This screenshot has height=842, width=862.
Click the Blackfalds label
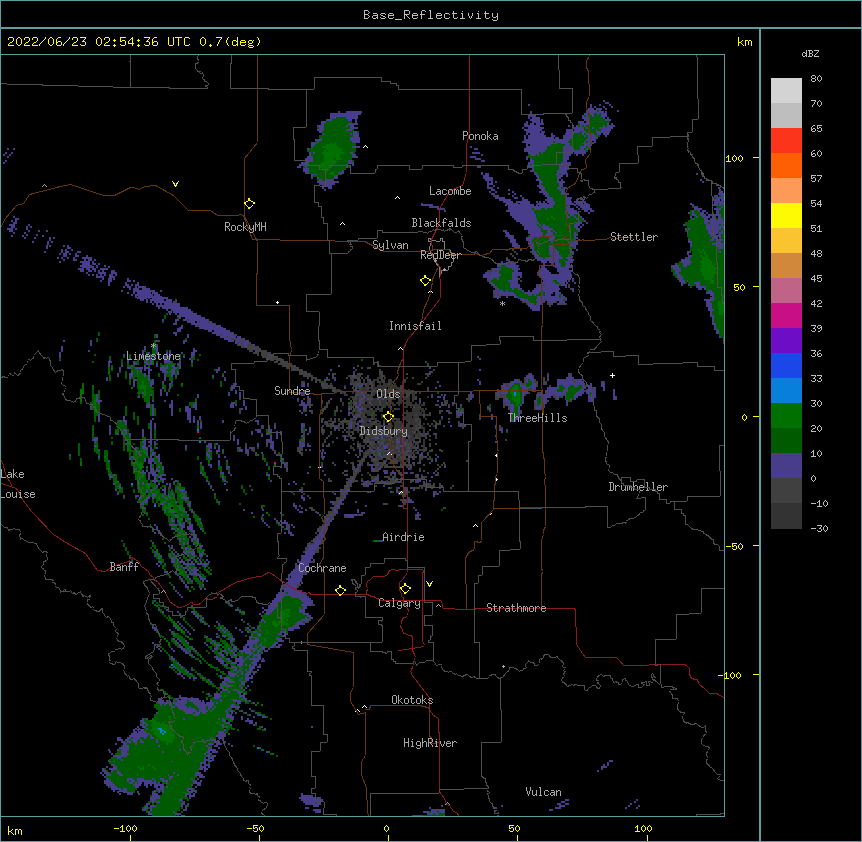tap(441, 223)
